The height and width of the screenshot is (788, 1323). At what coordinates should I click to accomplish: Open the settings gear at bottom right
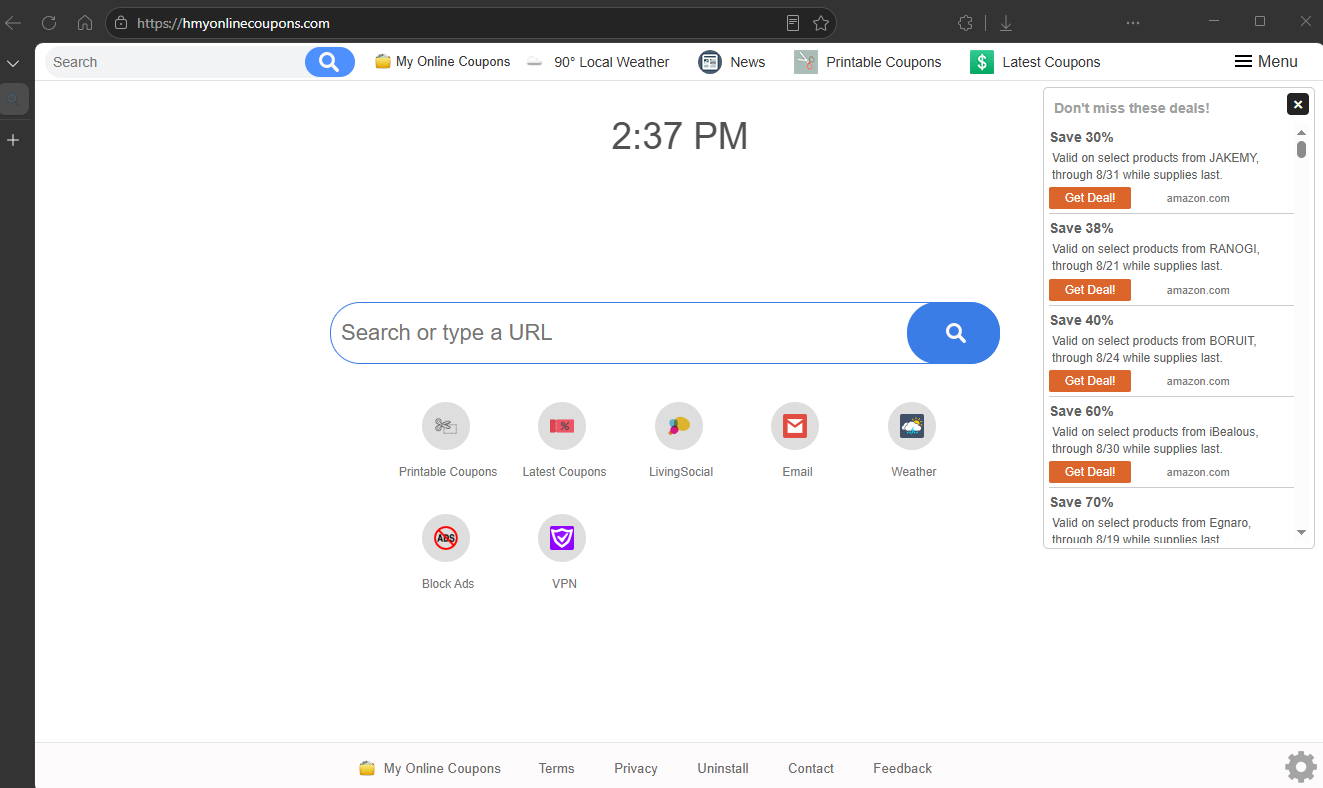1301,767
